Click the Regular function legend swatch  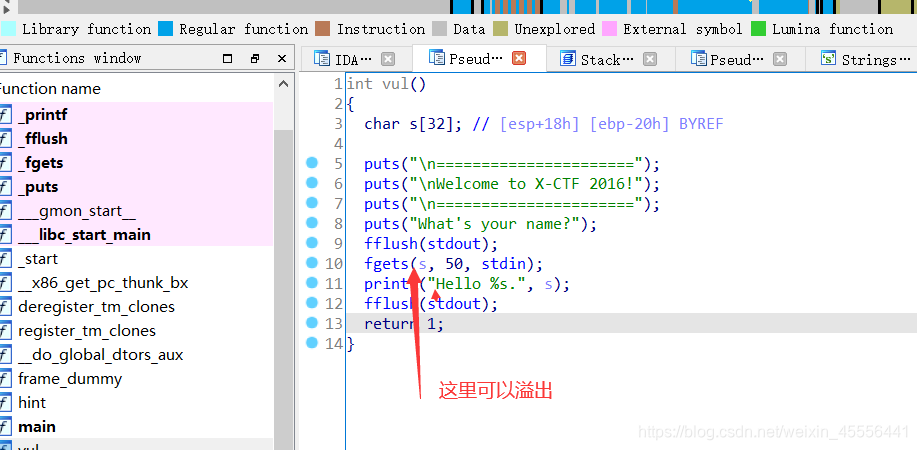point(166,29)
